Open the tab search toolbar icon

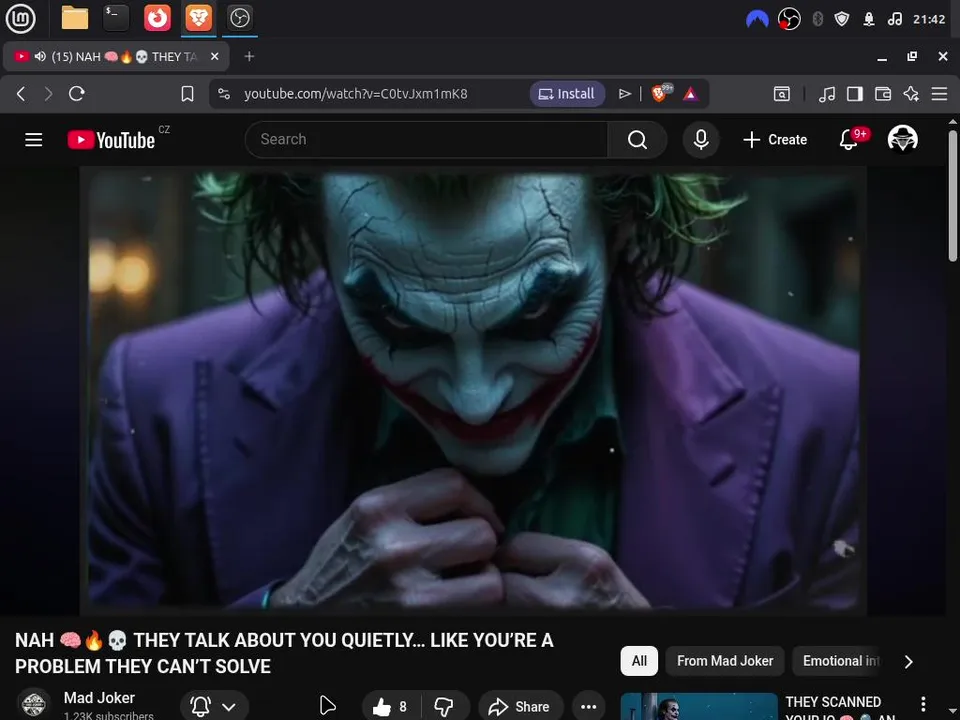(x=782, y=94)
